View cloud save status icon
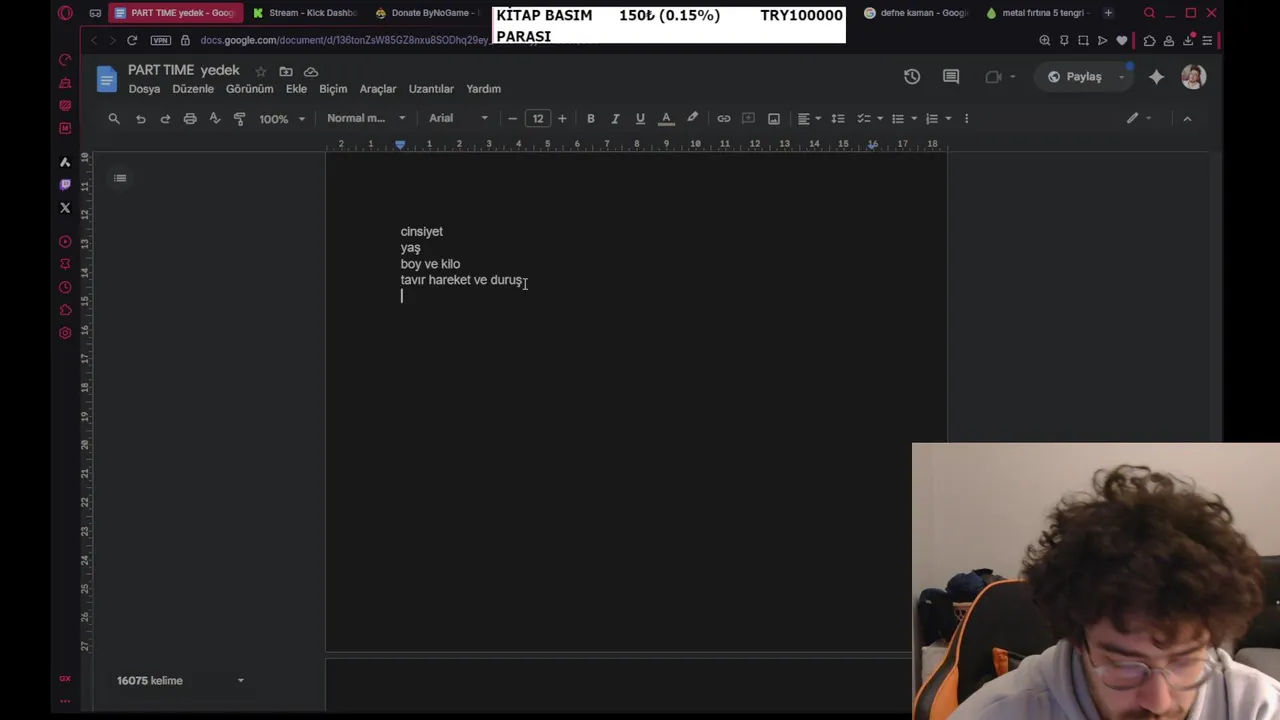The image size is (1280, 720). coord(311,71)
